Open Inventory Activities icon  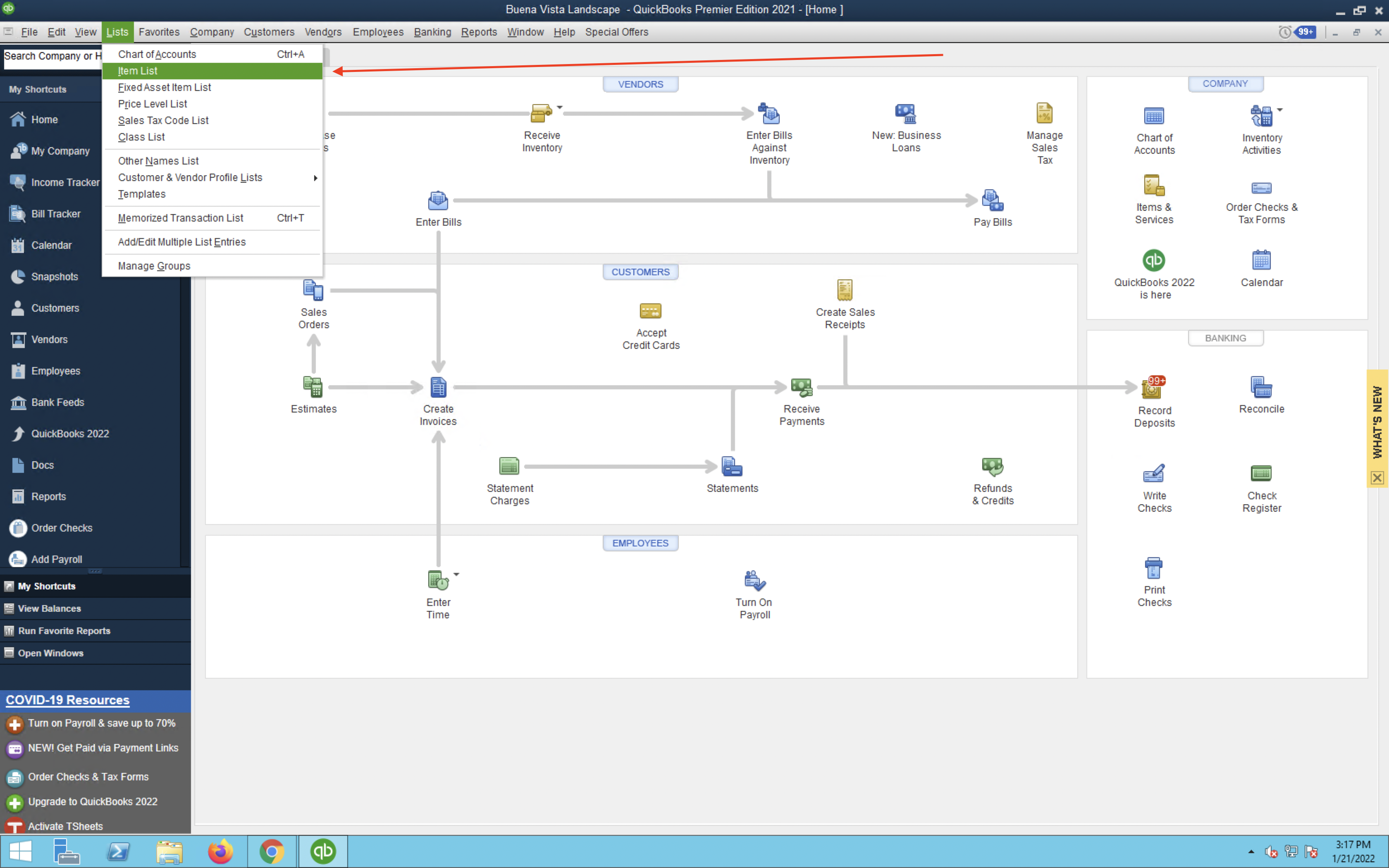[x=1261, y=117]
